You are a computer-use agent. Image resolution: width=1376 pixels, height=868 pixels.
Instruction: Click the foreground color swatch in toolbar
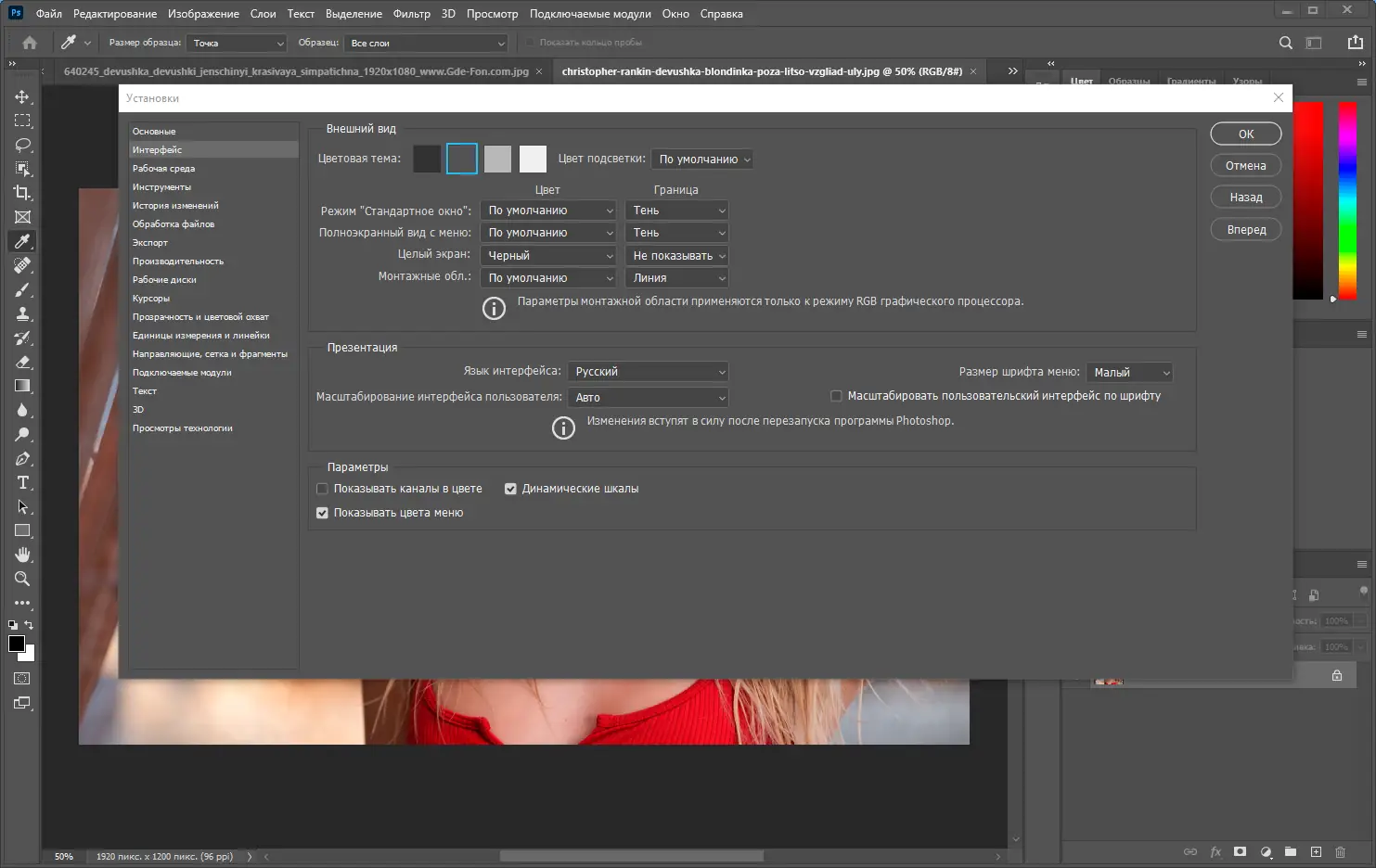click(17, 644)
